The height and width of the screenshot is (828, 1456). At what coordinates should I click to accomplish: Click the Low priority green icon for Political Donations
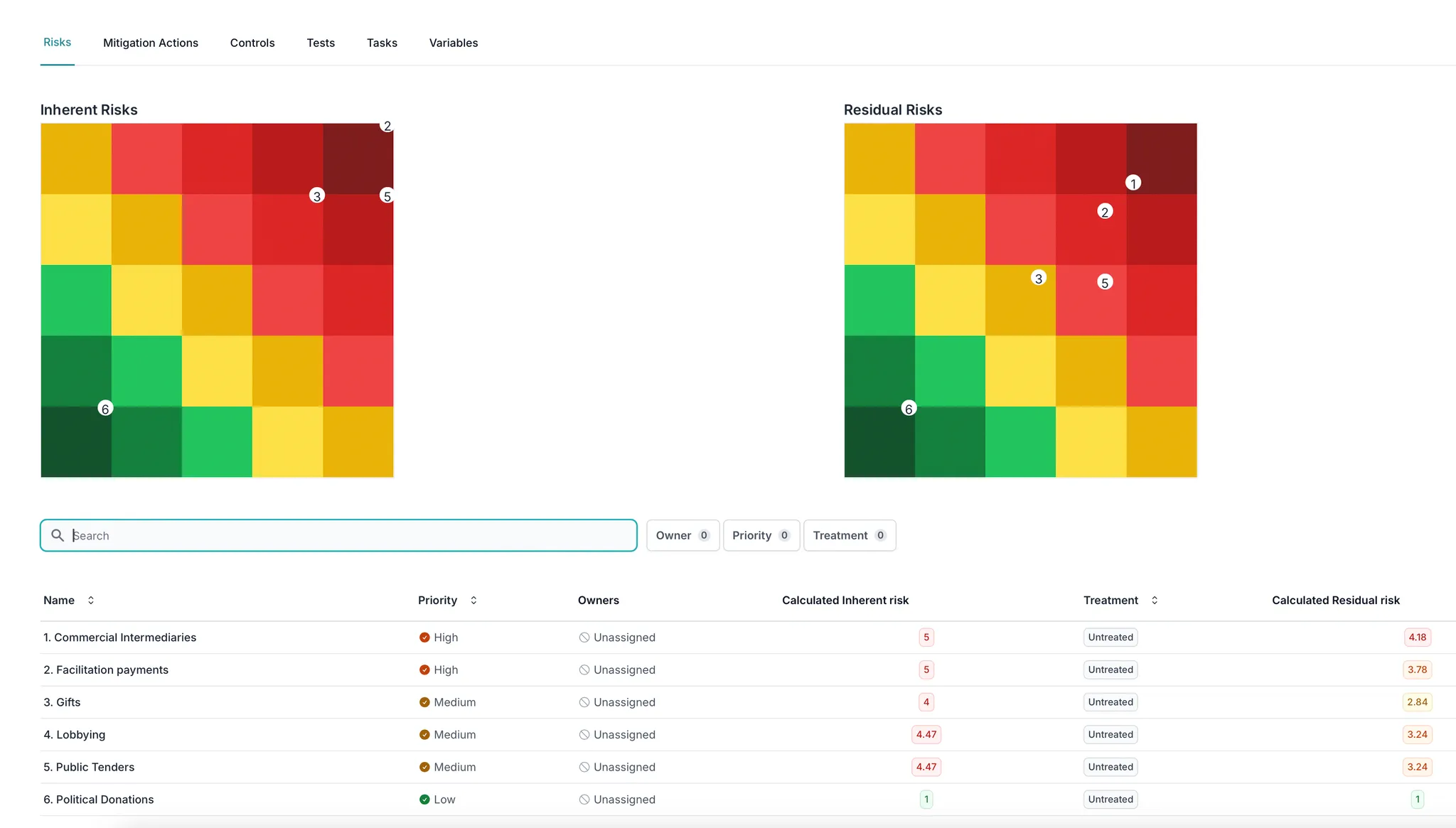[424, 800]
